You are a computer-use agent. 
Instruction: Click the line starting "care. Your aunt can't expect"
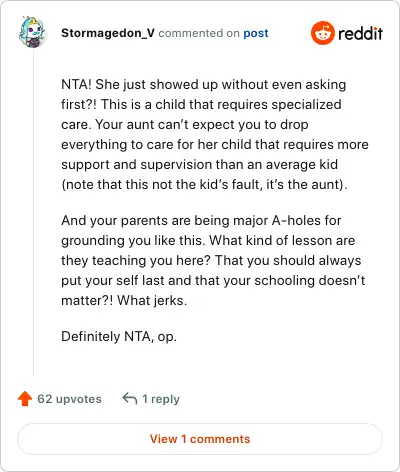tap(185, 125)
